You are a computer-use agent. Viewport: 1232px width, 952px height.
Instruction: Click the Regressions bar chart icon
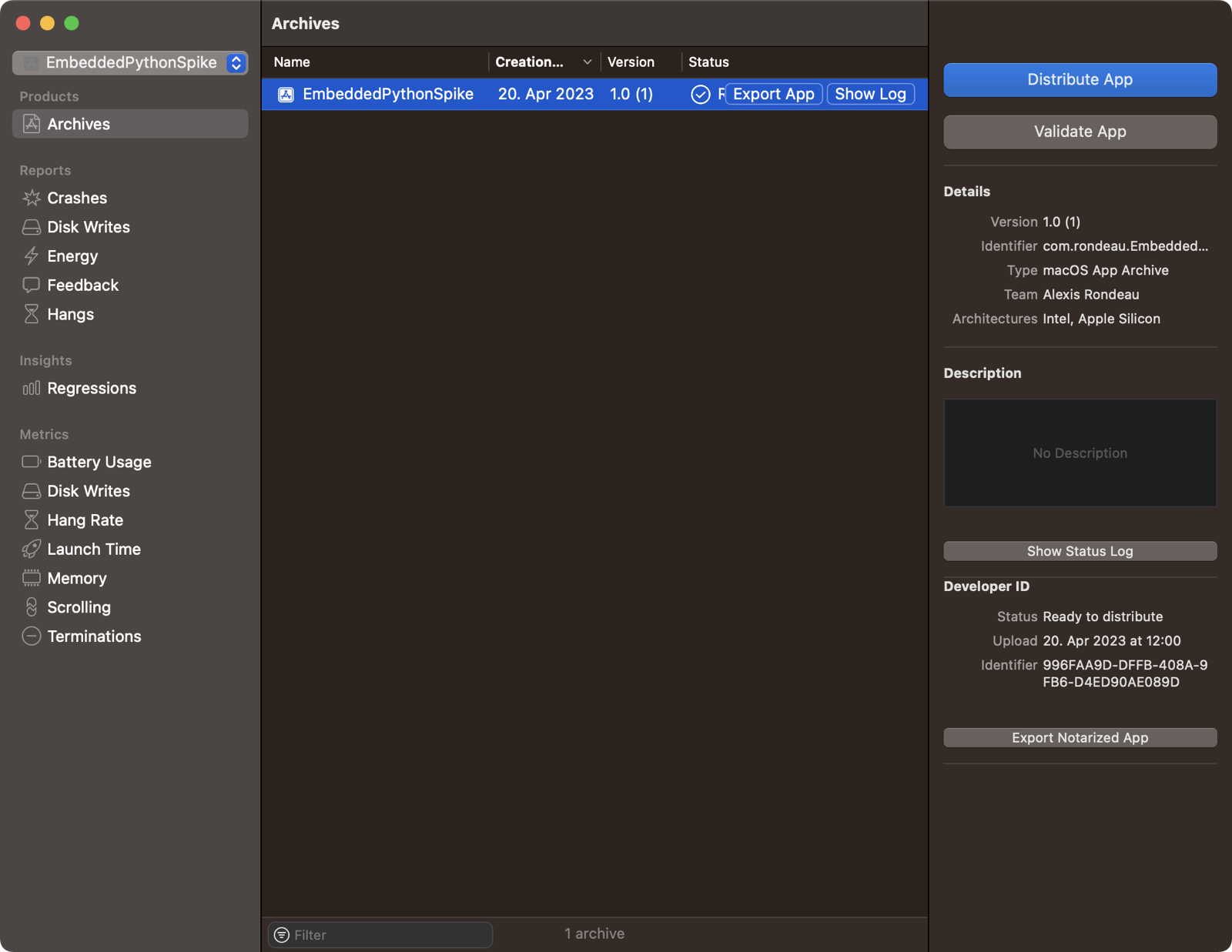coord(32,388)
